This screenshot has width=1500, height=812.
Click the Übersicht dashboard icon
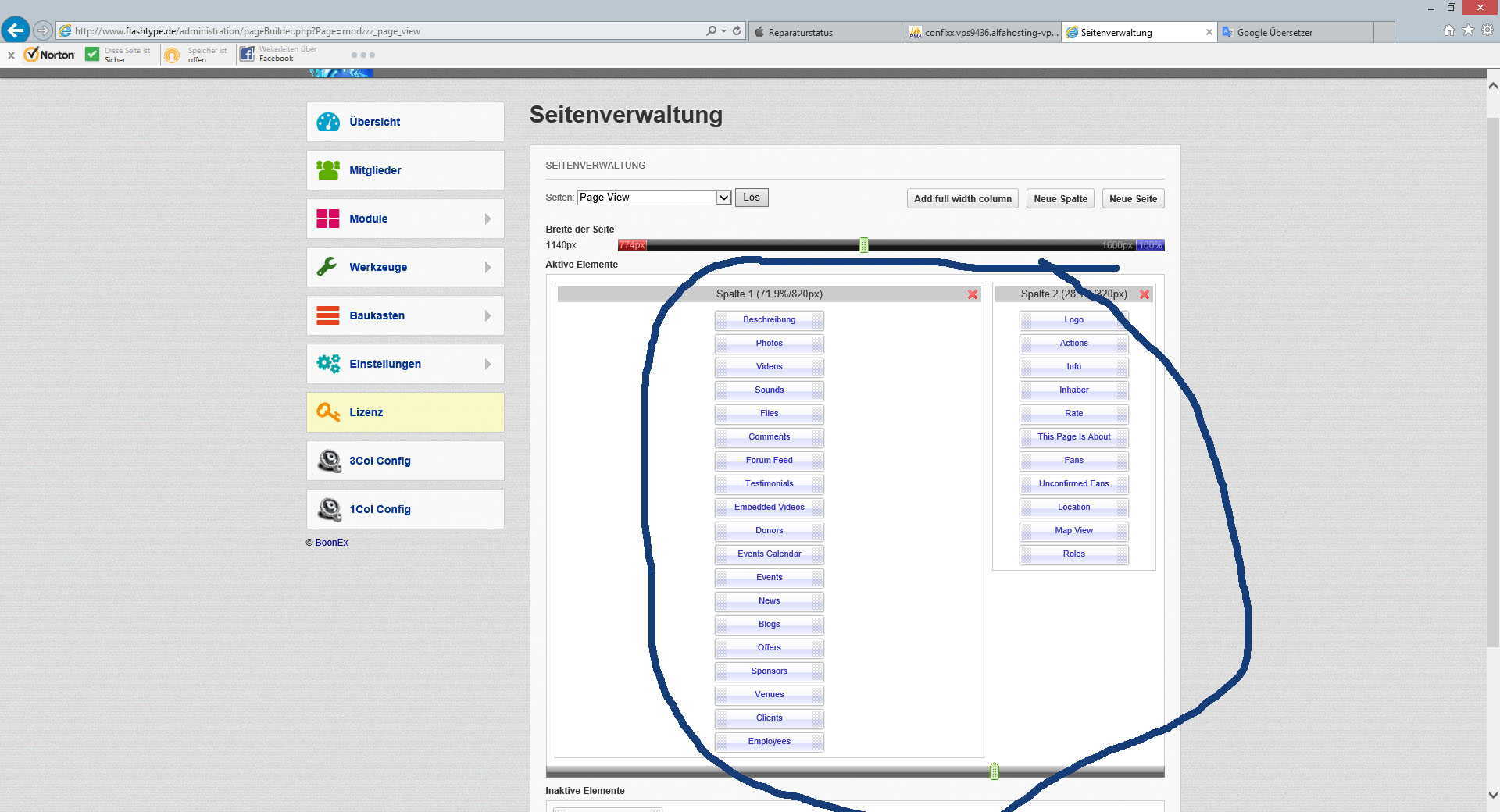(328, 122)
